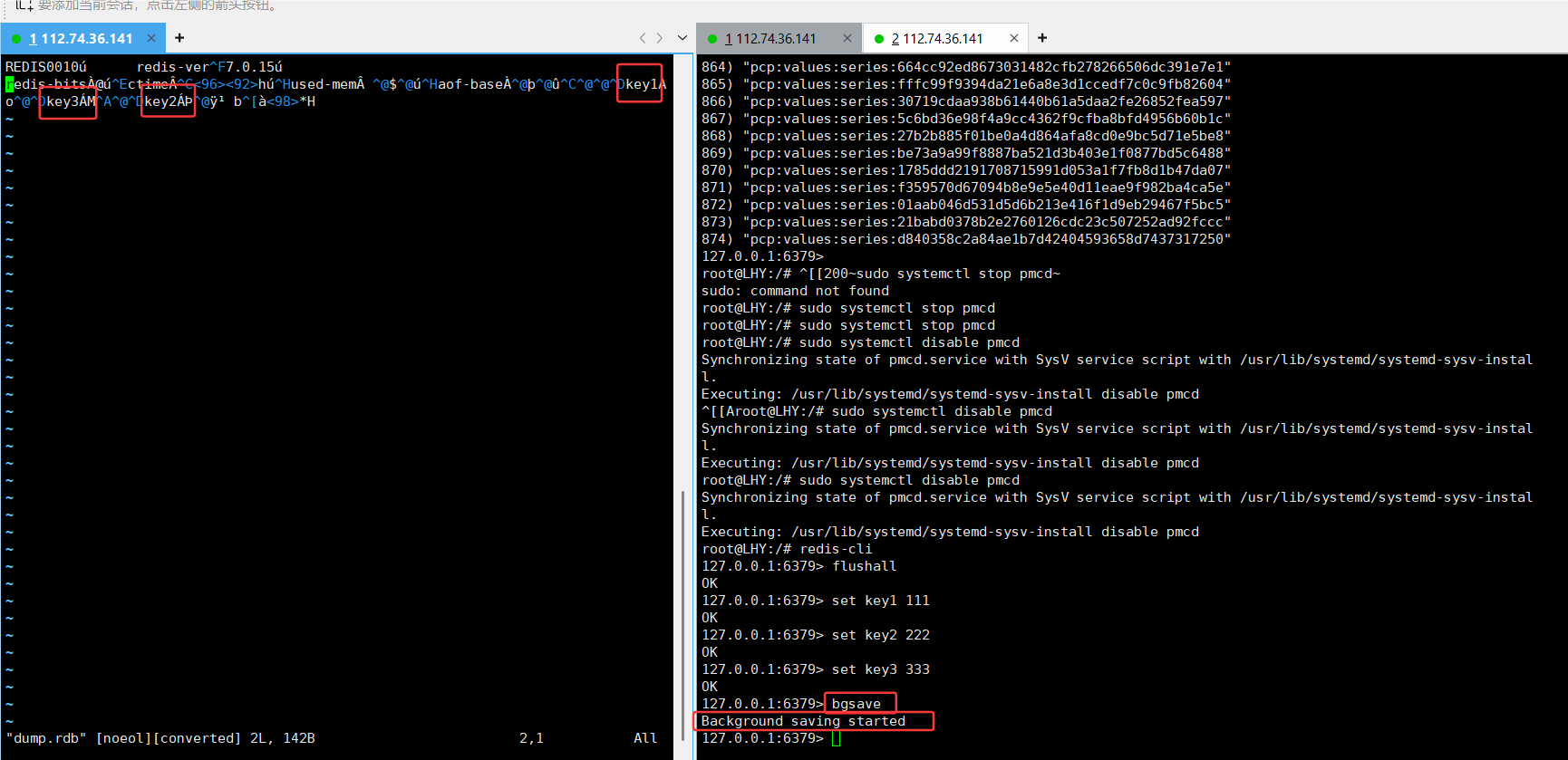Add new tab in left pane
The height and width of the screenshot is (760, 1568).
[x=179, y=38]
